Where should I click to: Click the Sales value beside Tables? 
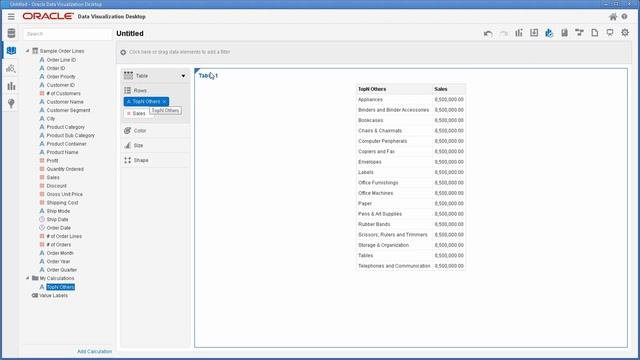[449, 256]
